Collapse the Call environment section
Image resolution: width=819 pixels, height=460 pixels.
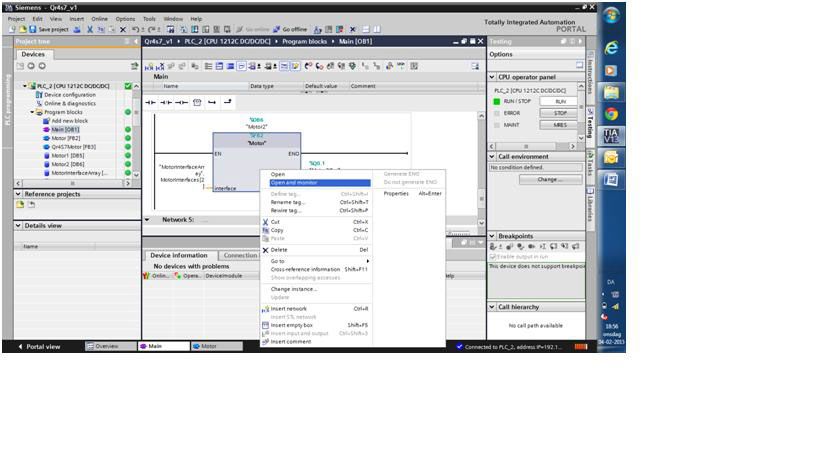(492, 156)
